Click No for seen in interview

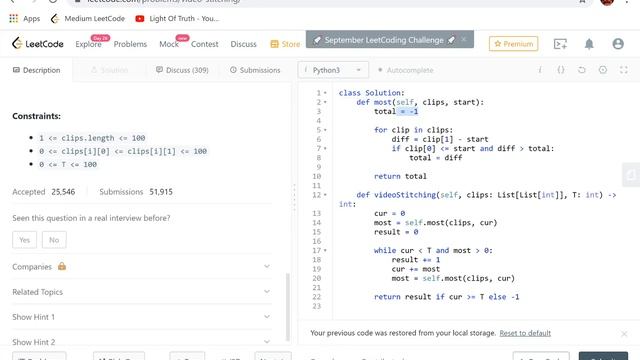pos(54,240)
